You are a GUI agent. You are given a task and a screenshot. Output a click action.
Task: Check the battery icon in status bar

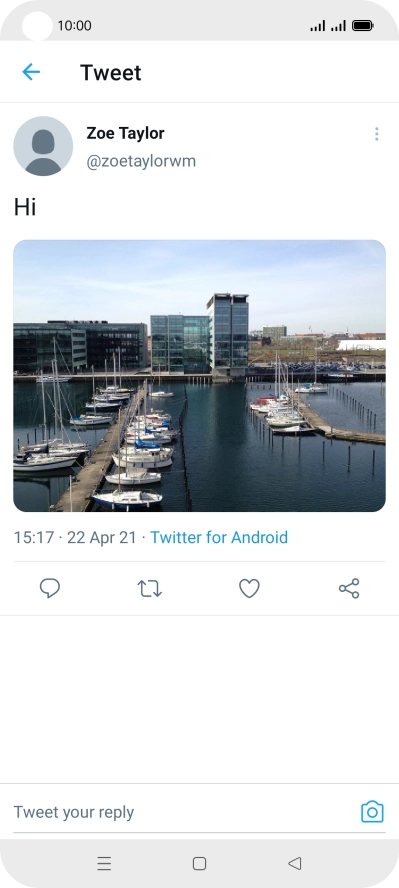(x=362, y=25)
